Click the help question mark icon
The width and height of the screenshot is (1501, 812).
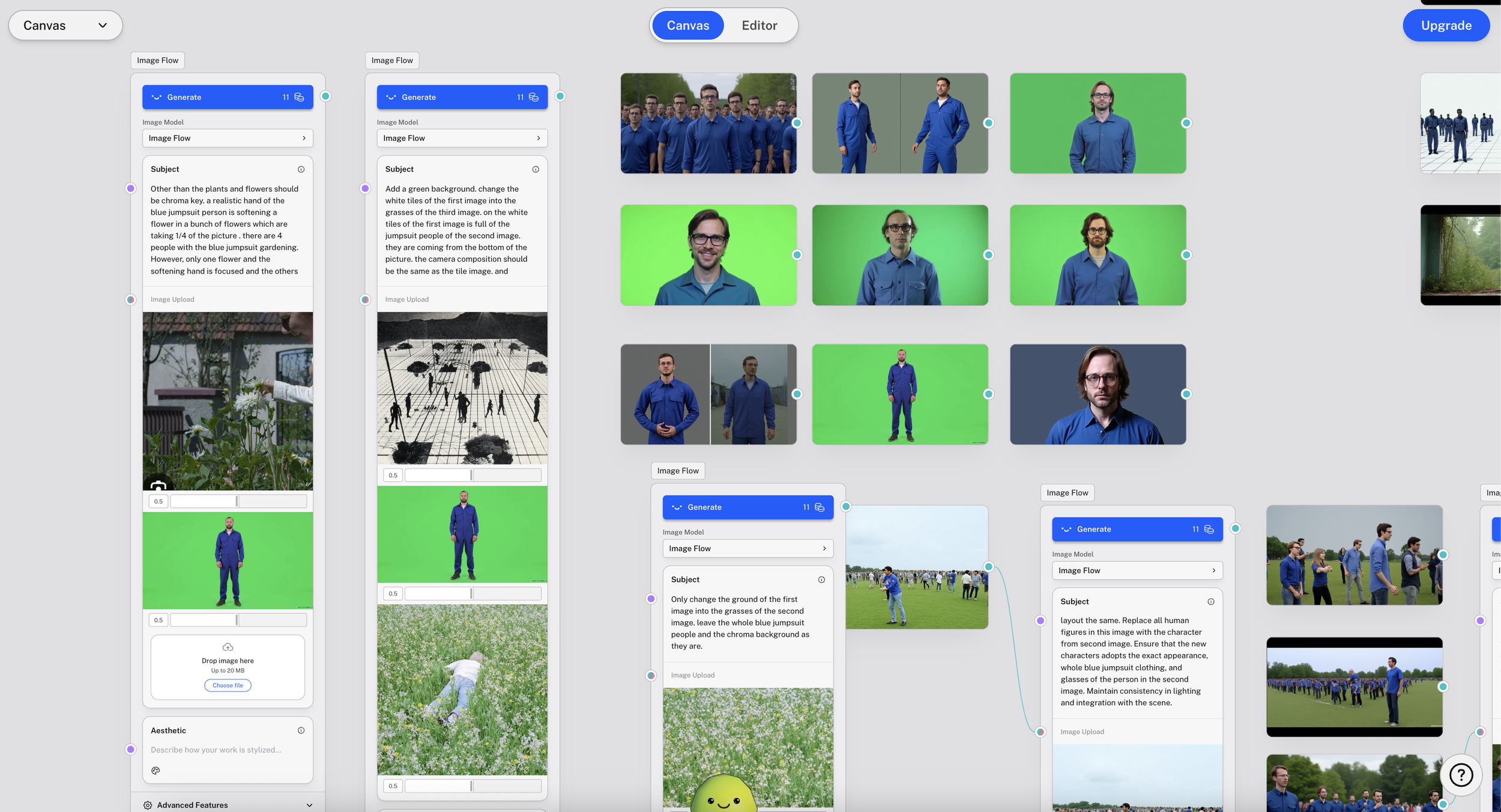(1460, 775)
